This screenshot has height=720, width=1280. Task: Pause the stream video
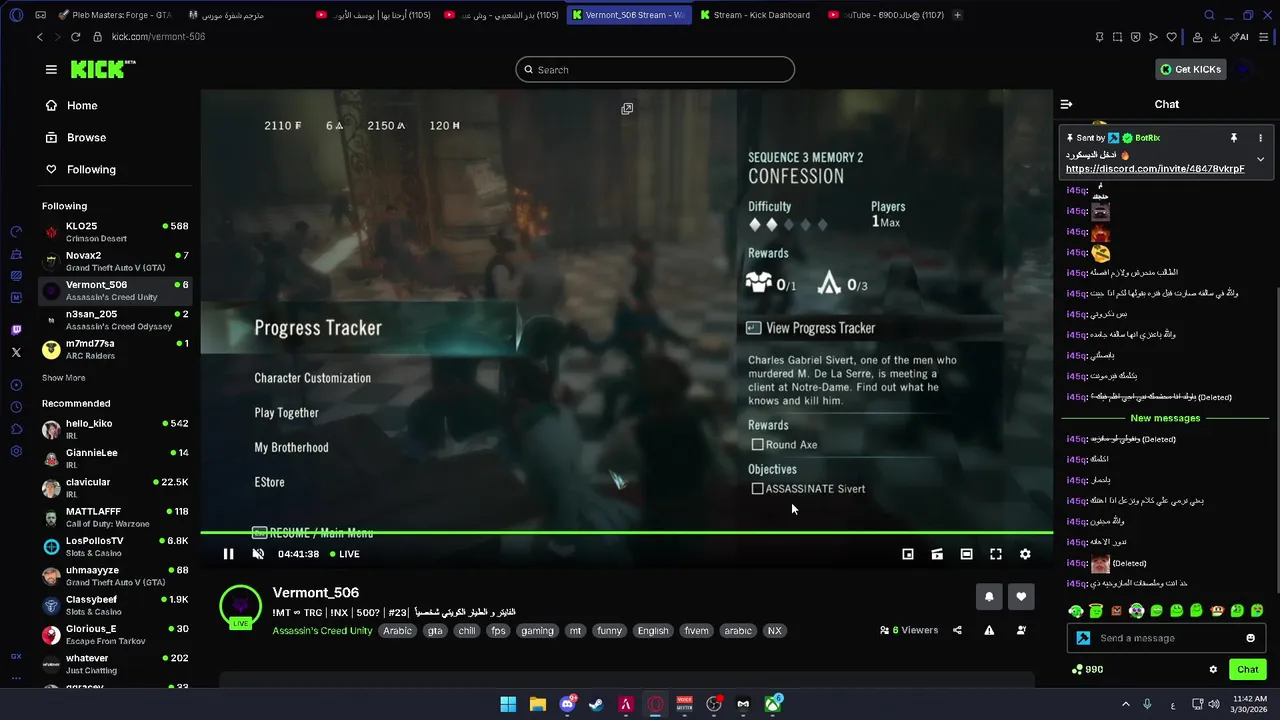point(228,554)
